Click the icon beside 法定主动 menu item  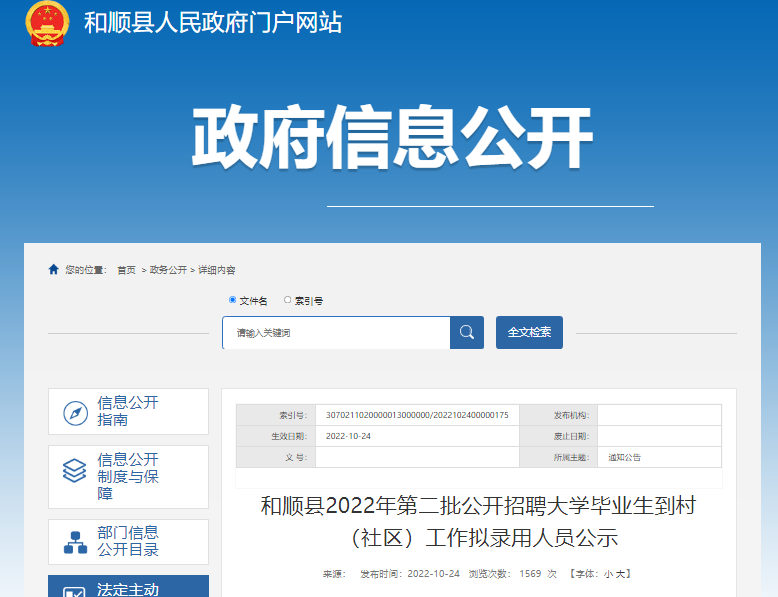pyautogui.click(x=75, y=590)
